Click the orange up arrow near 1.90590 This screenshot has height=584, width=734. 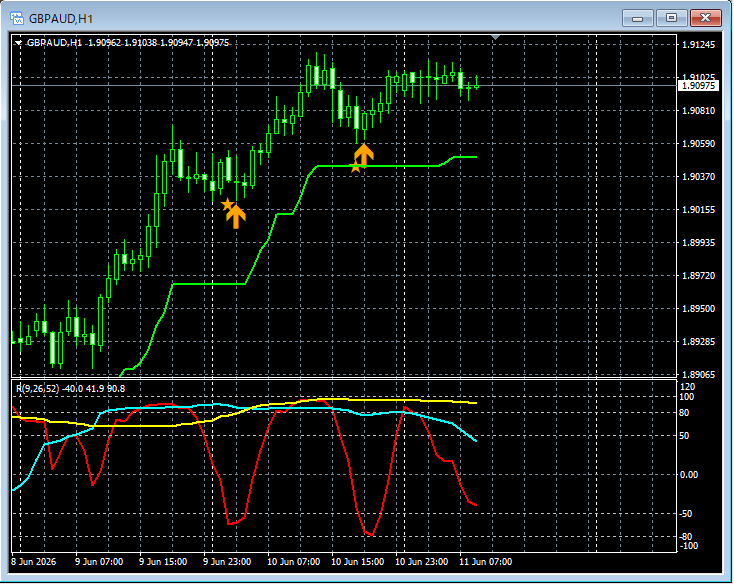click(x=364, y=154)
